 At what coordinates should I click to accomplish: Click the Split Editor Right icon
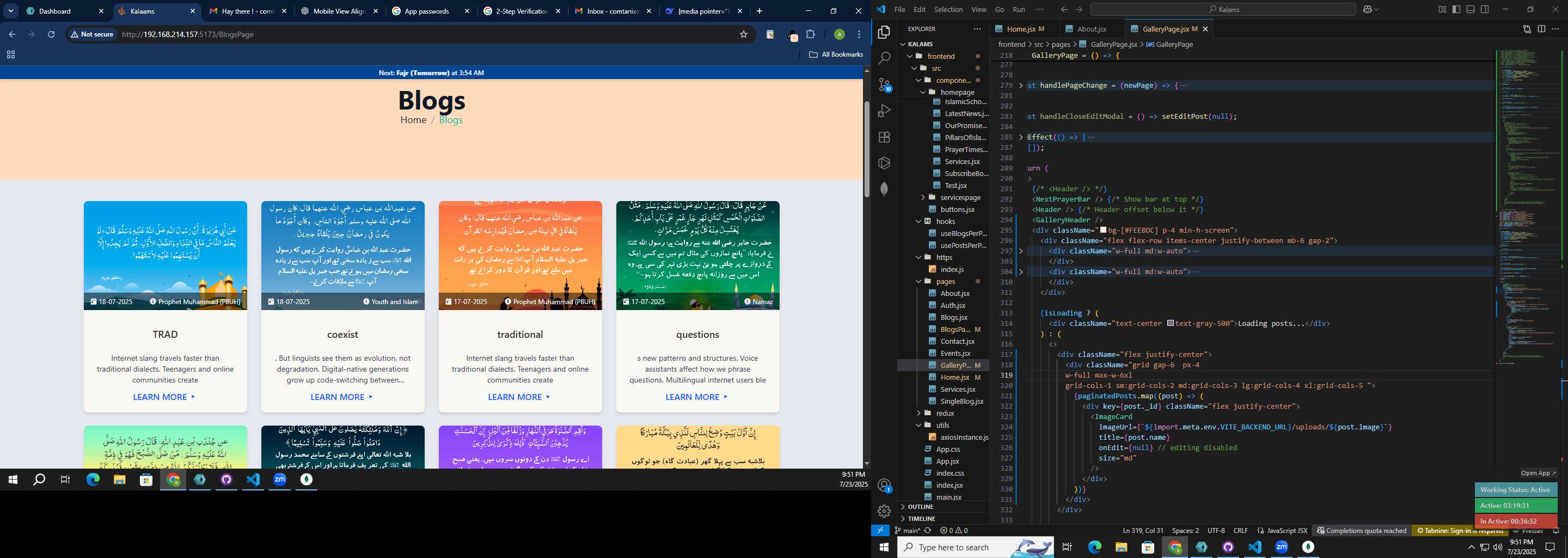pyautogui.click(x=1541, y=29)
